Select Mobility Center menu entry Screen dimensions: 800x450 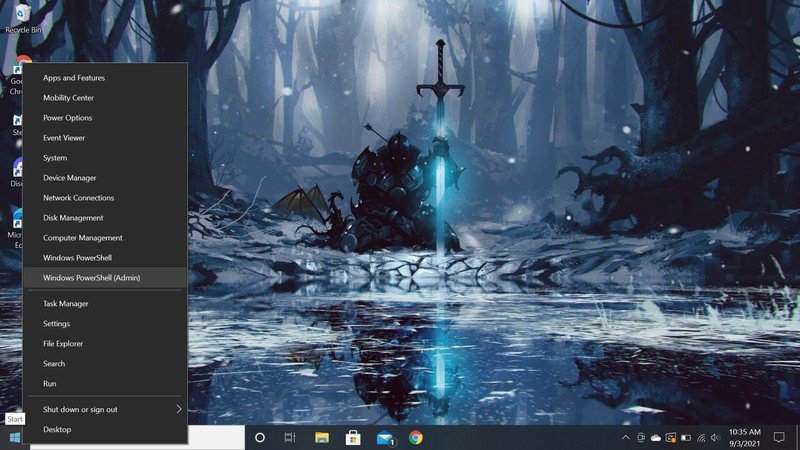tap(105, 97)
